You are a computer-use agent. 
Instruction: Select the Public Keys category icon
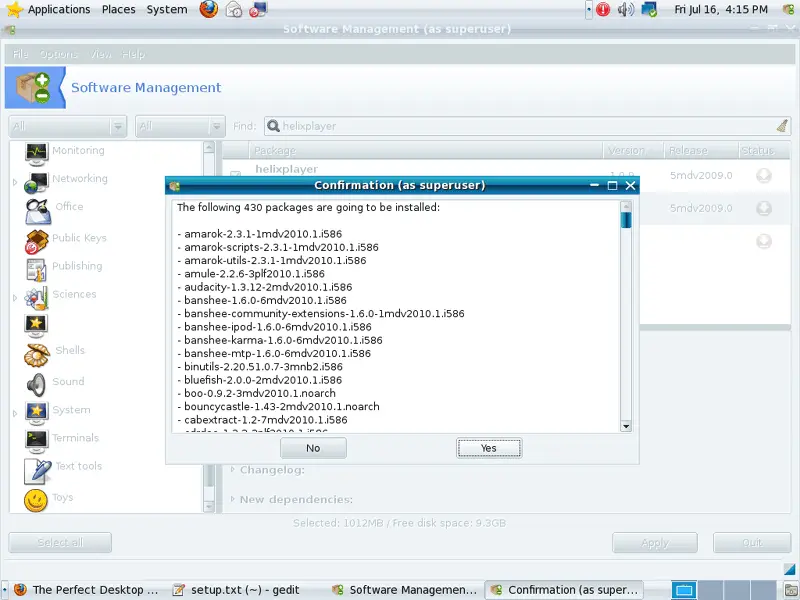coord(36,241)
